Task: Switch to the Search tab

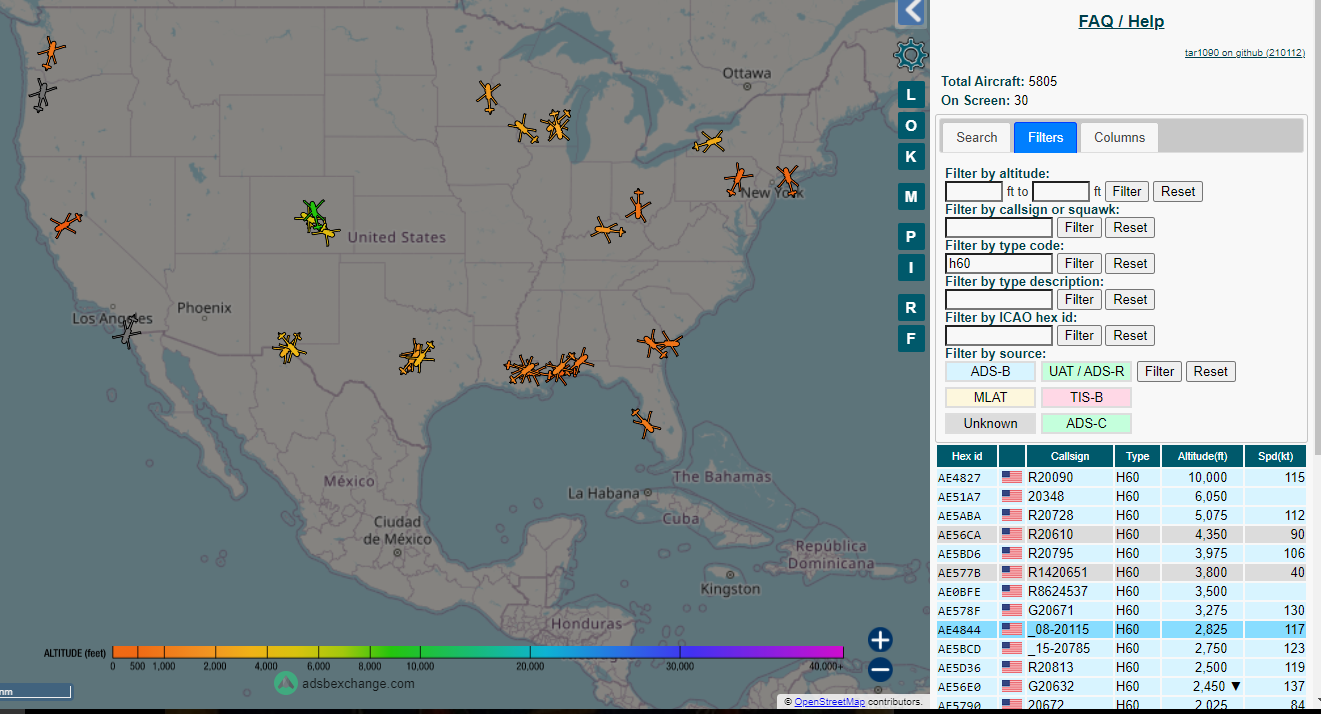Action: (976, 138)
